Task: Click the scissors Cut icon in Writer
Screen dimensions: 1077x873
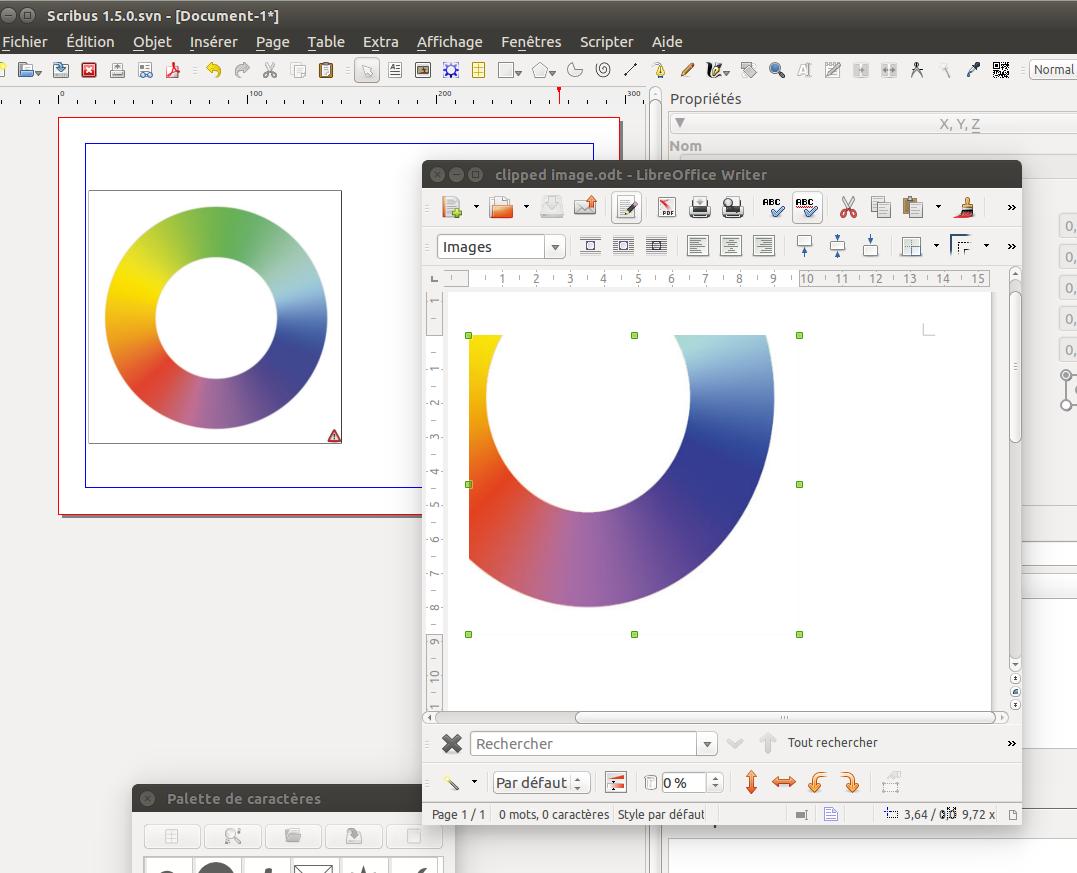Action: click(x=848, y=207)
